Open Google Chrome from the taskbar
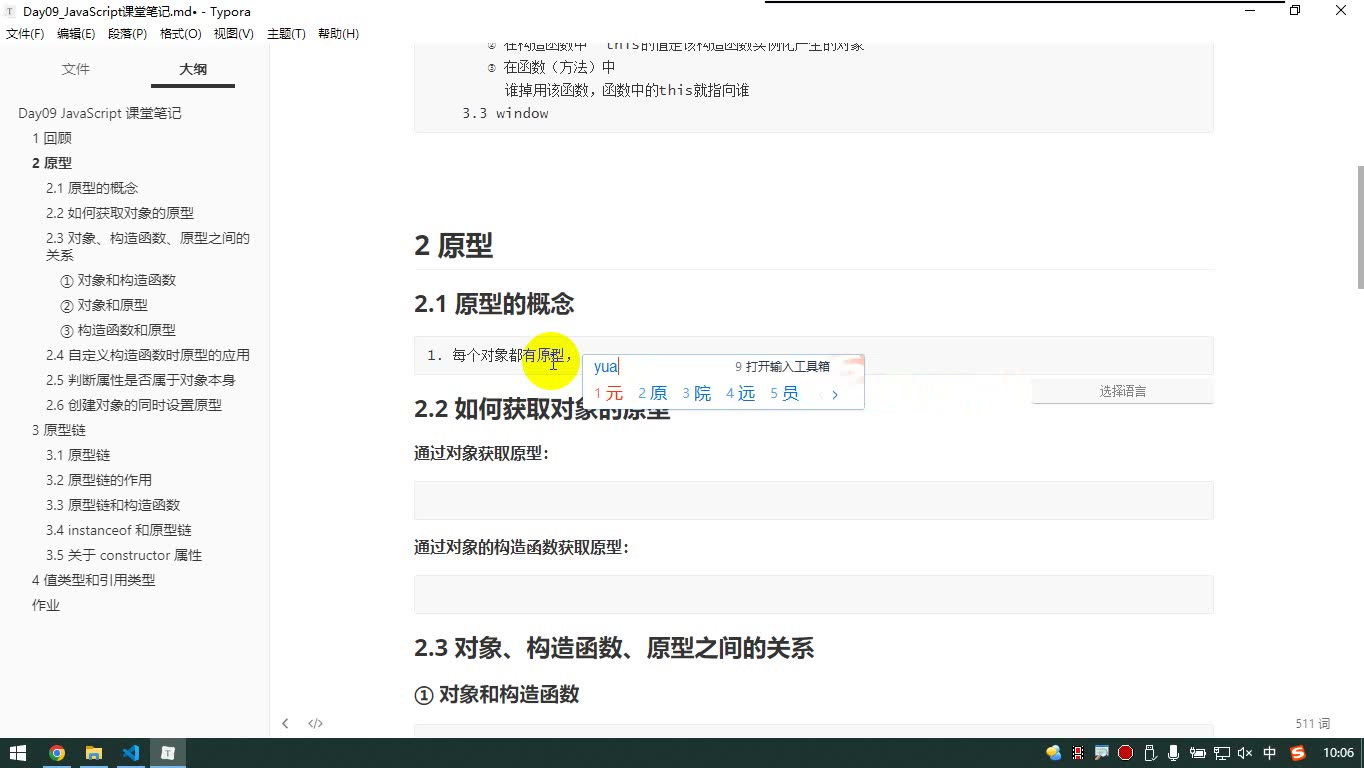Screen dimensions: 1364x768 tap(57, 753)
